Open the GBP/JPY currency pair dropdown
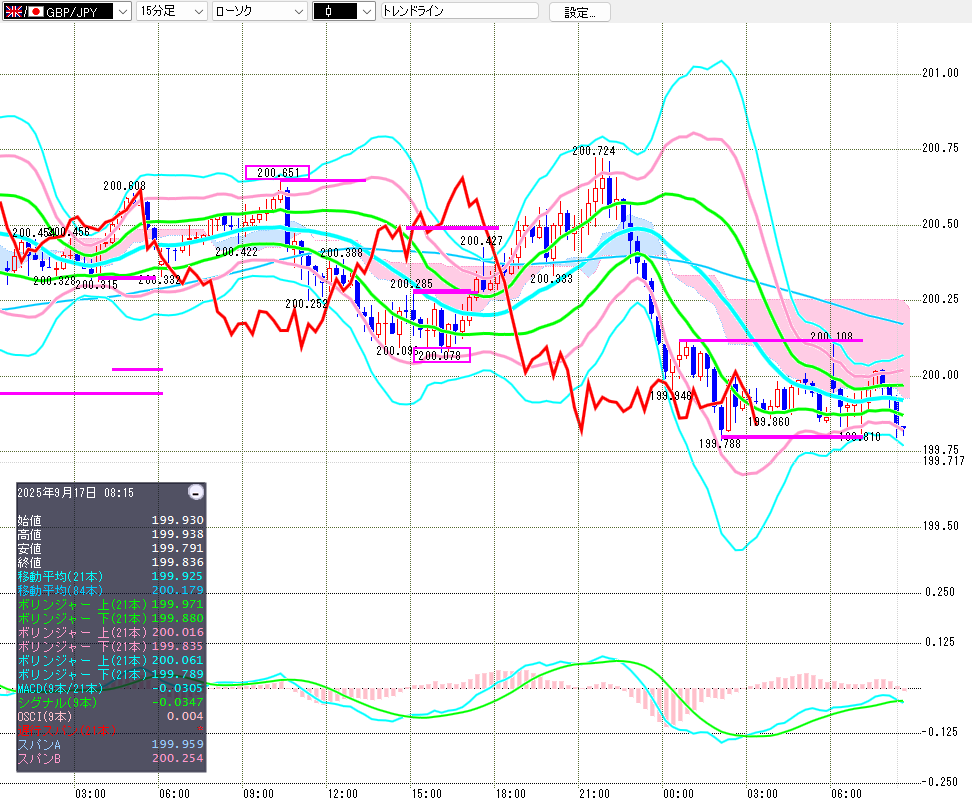The image size is (972, 803). 121,11
